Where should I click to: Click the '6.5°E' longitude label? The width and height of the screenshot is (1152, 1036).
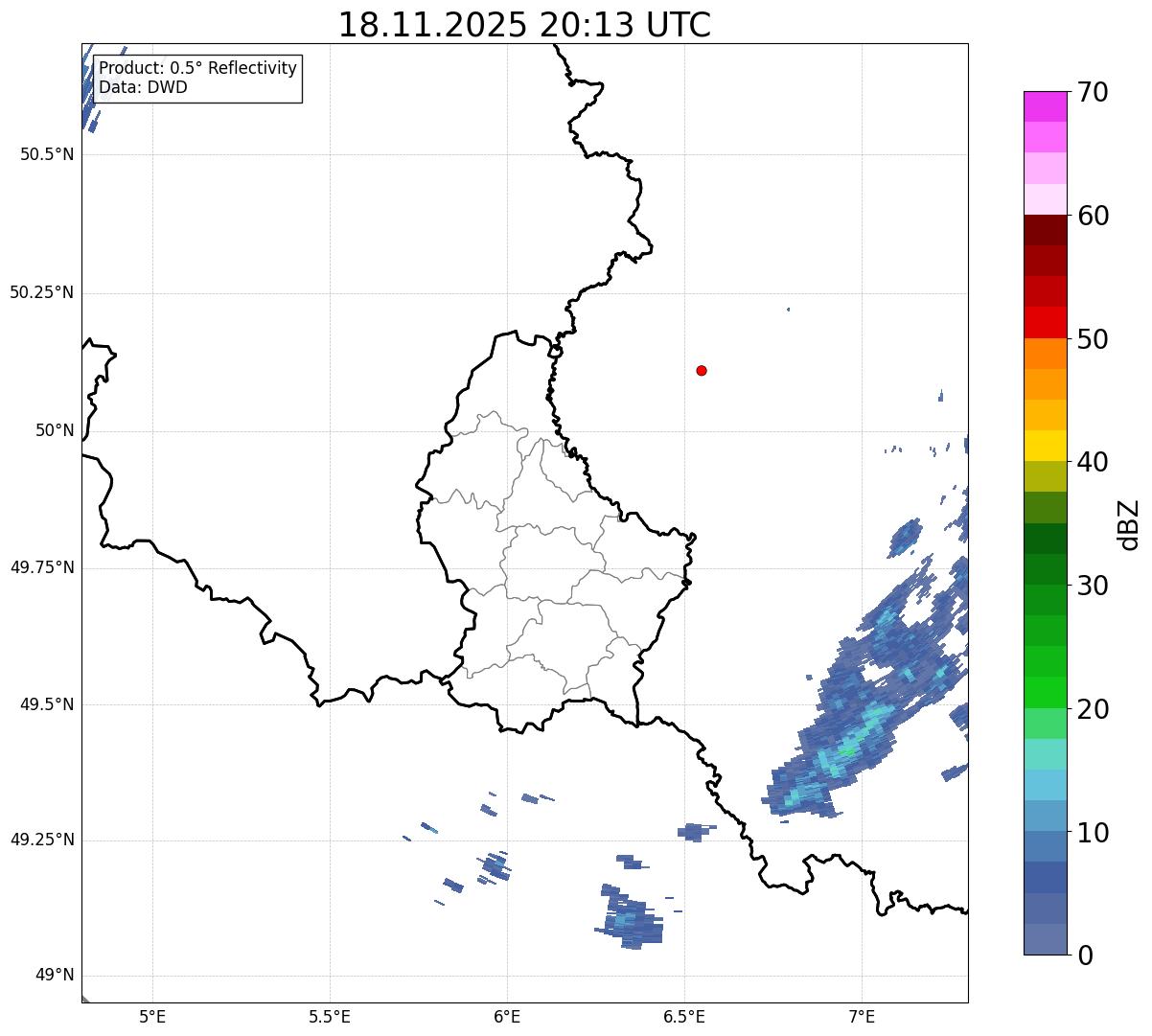[x=684, y=1016]
